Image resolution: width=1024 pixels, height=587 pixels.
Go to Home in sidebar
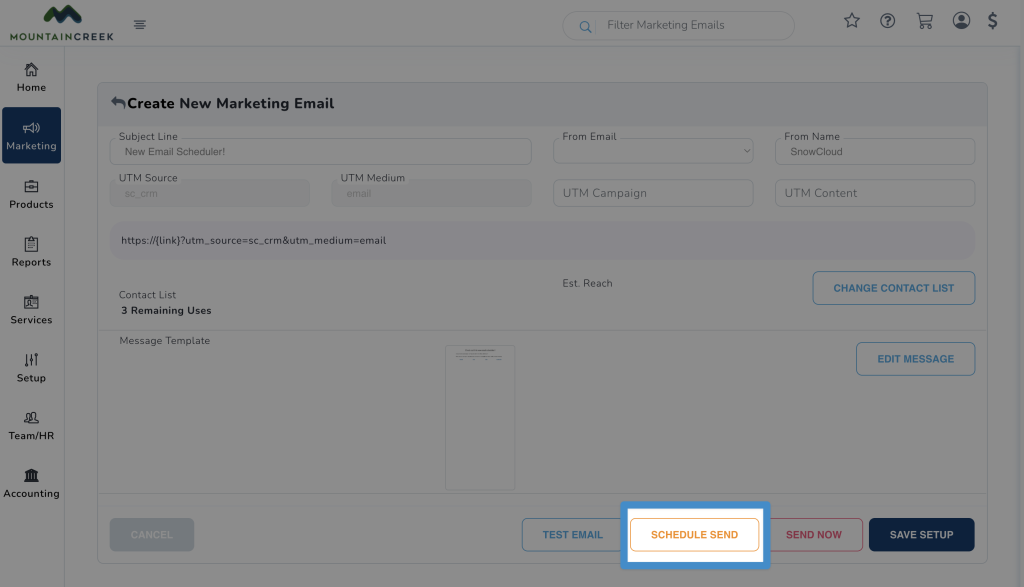[x=31, y=78]
